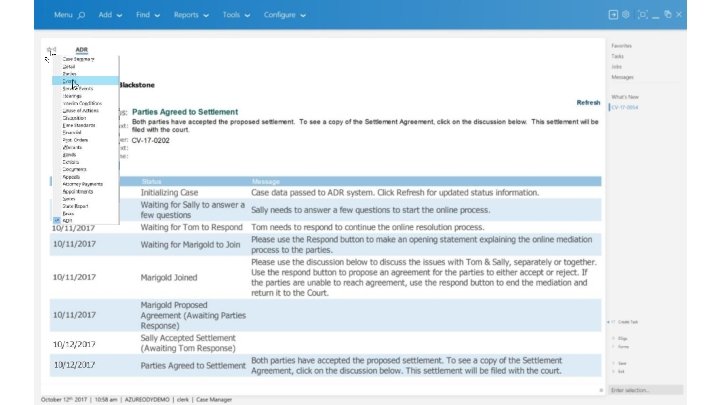
Task: Choose Documents from the navigation list
Action: point(74,169)
